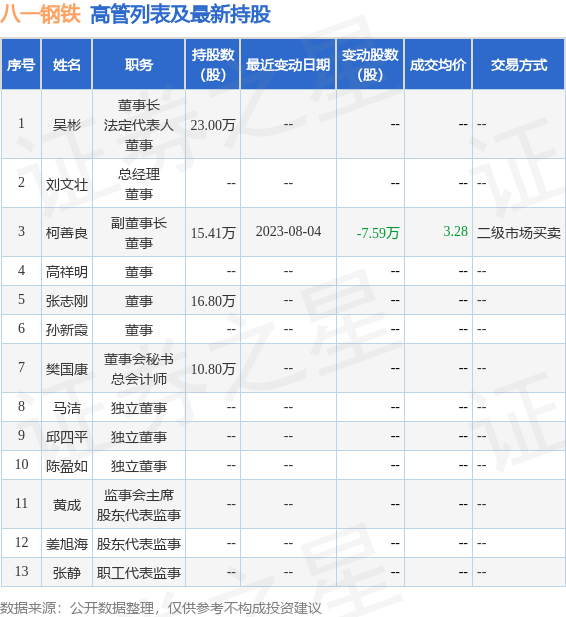566x617 pixels.
Task: Click the holding value 23.00万
Action: 213,125
